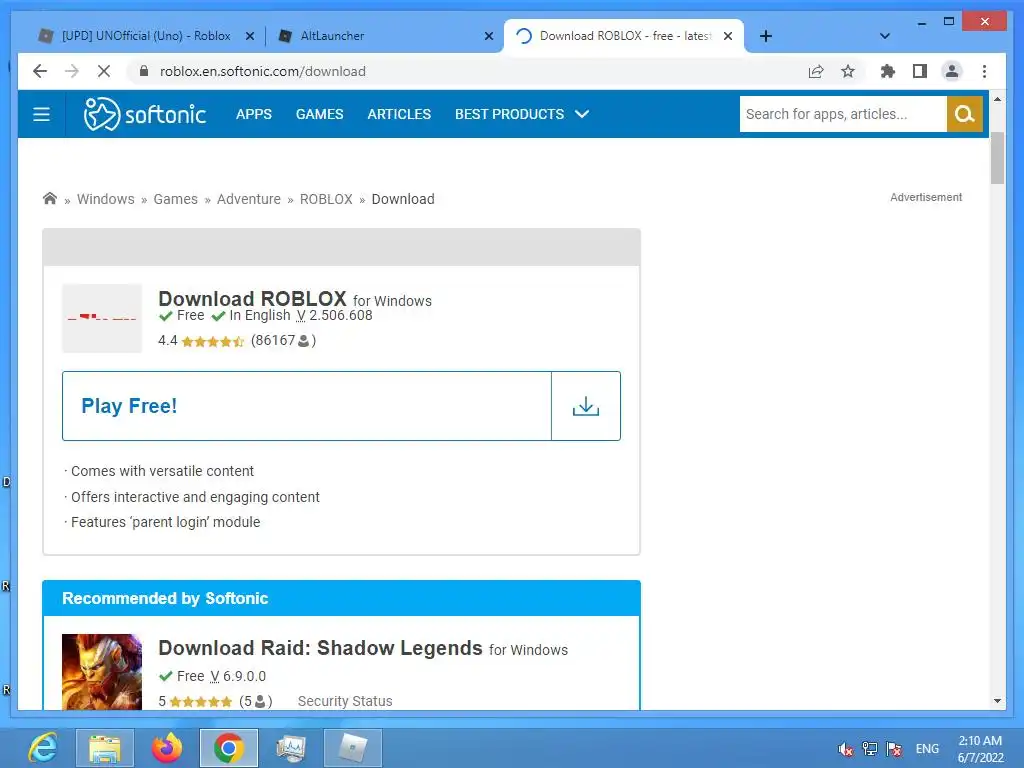Click the muted volume tray icon
The image size is (1024, 768).
coord(846,749)
